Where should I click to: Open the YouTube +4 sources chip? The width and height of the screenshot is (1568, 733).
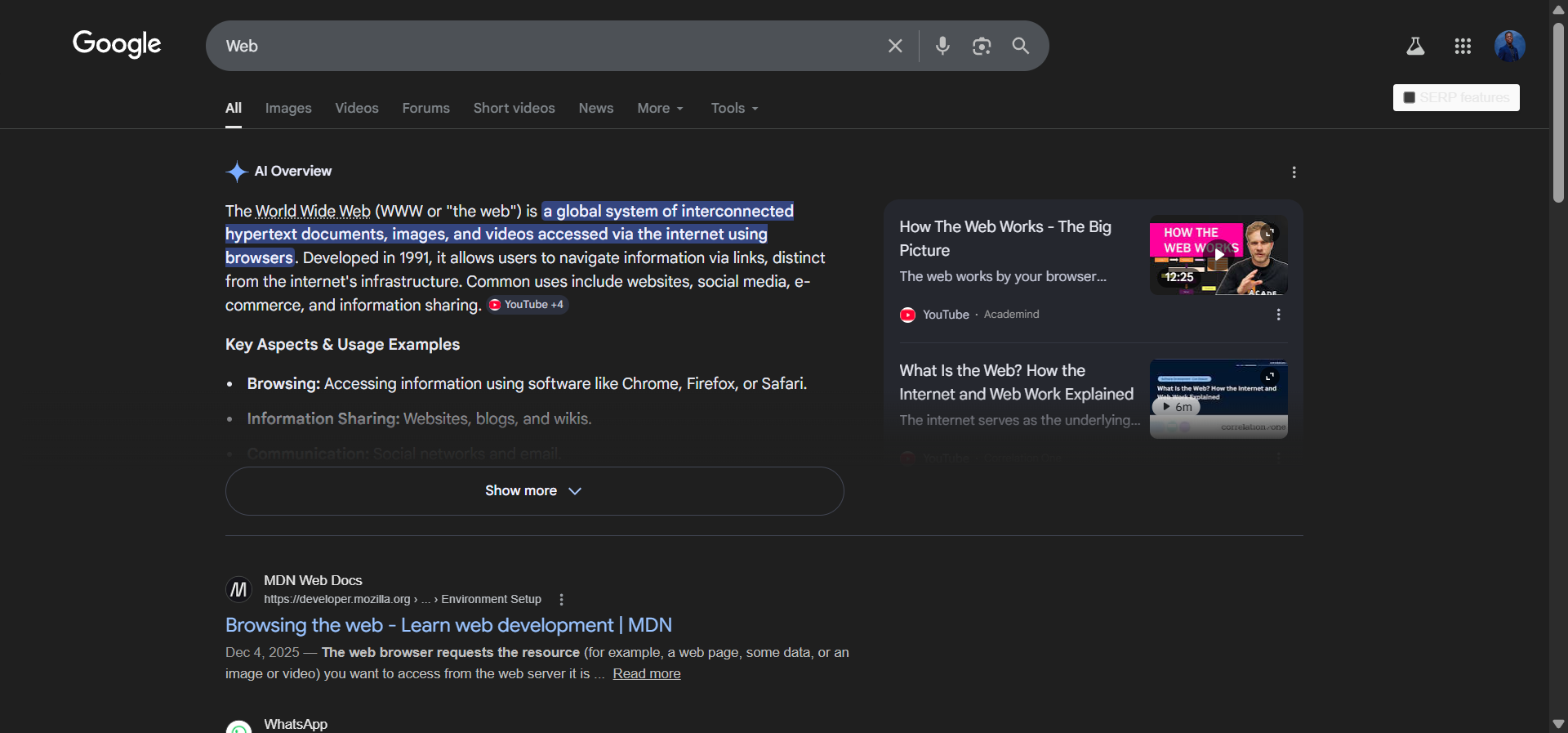point(528,305)
